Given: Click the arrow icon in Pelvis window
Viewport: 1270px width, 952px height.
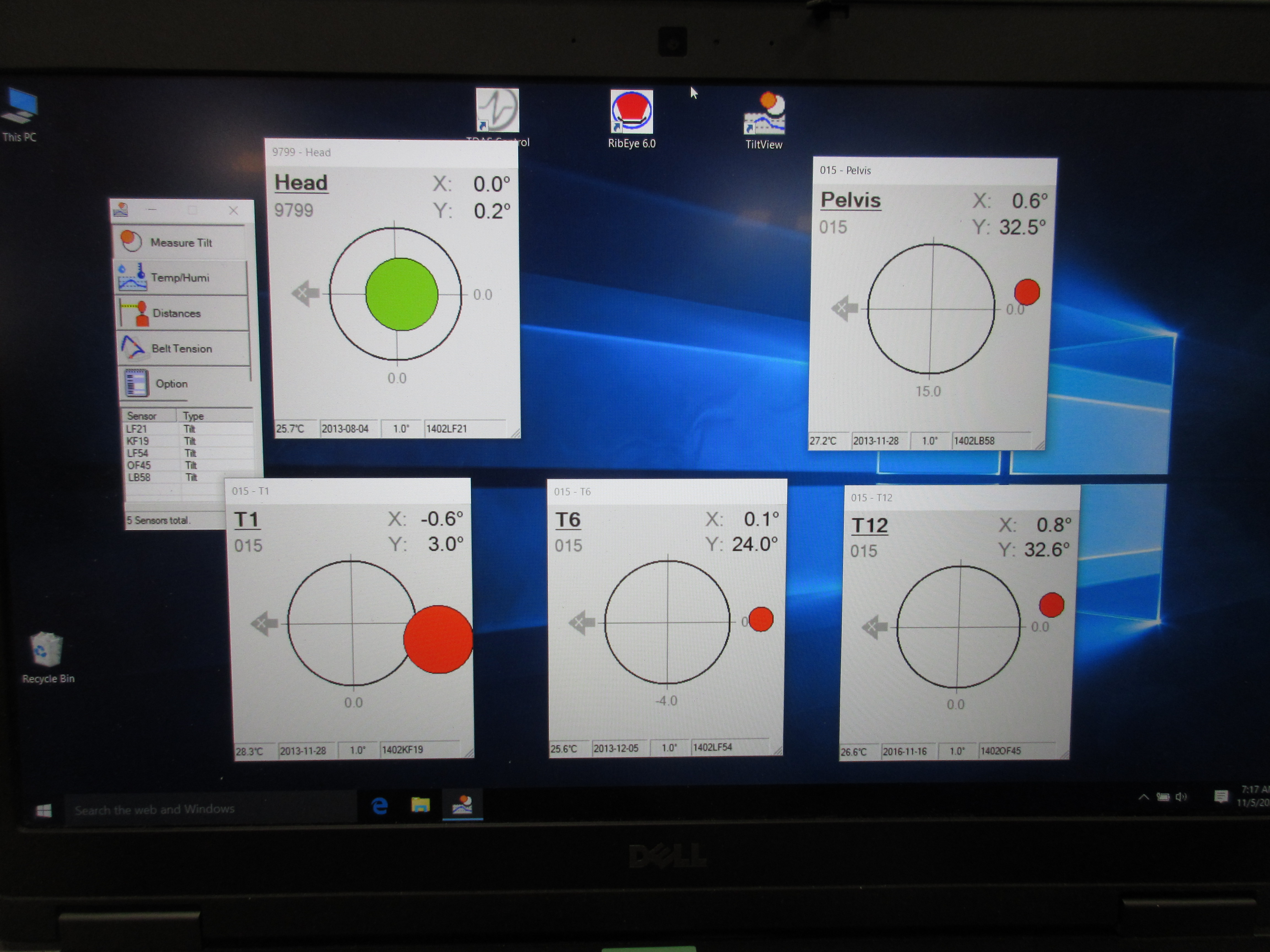Looking at the screenshot, I should click(844, 308).
